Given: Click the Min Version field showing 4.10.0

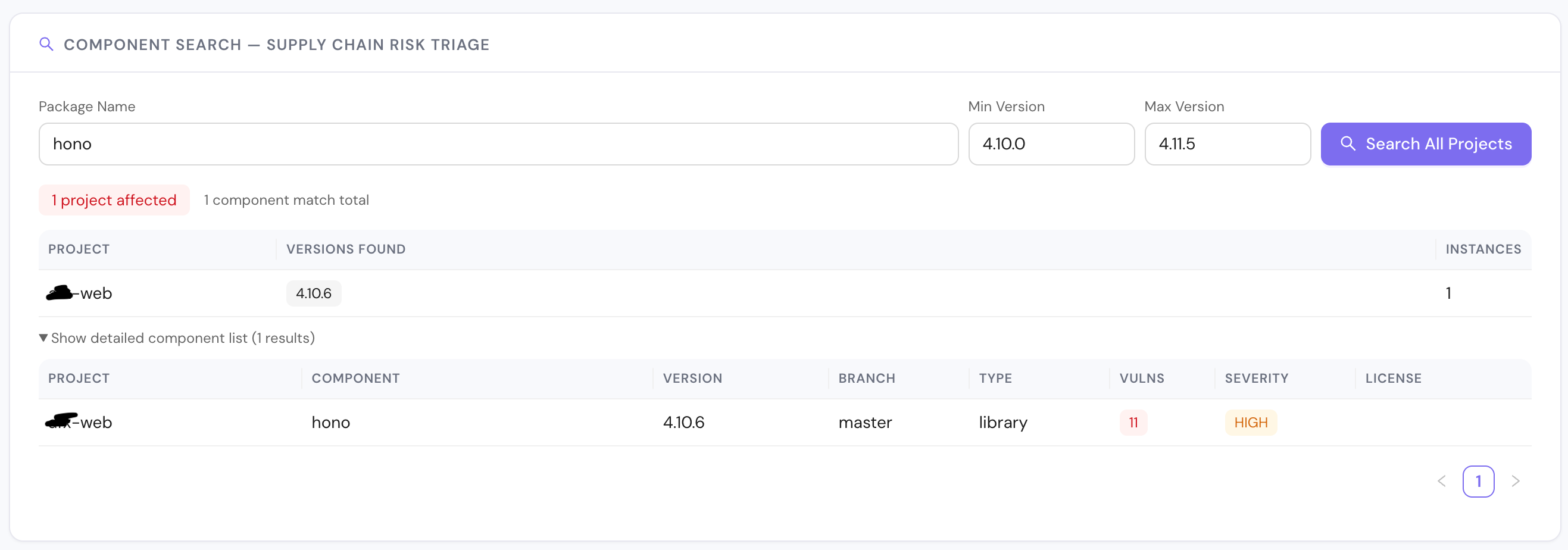Looking at the screenshot, I should (1051, 143).
